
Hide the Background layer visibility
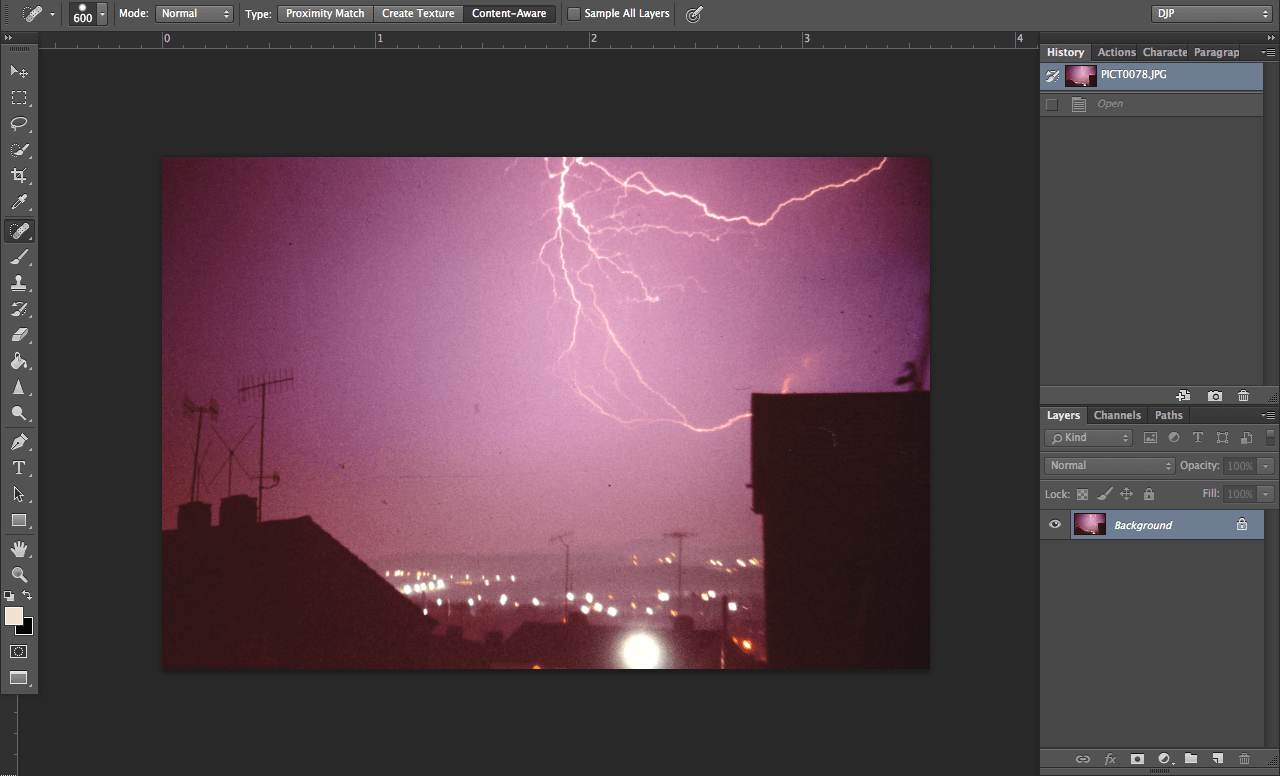click(1054, 524)
